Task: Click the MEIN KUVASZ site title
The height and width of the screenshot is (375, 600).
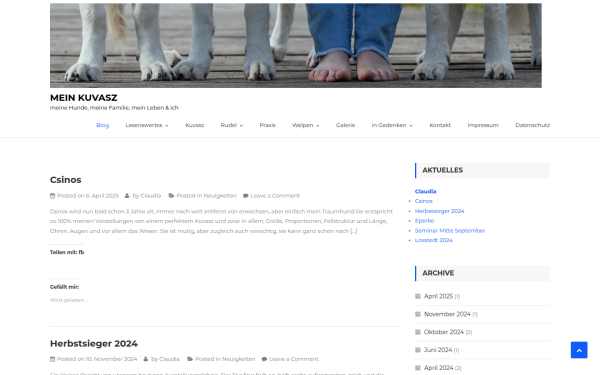Action: [83, 98]
